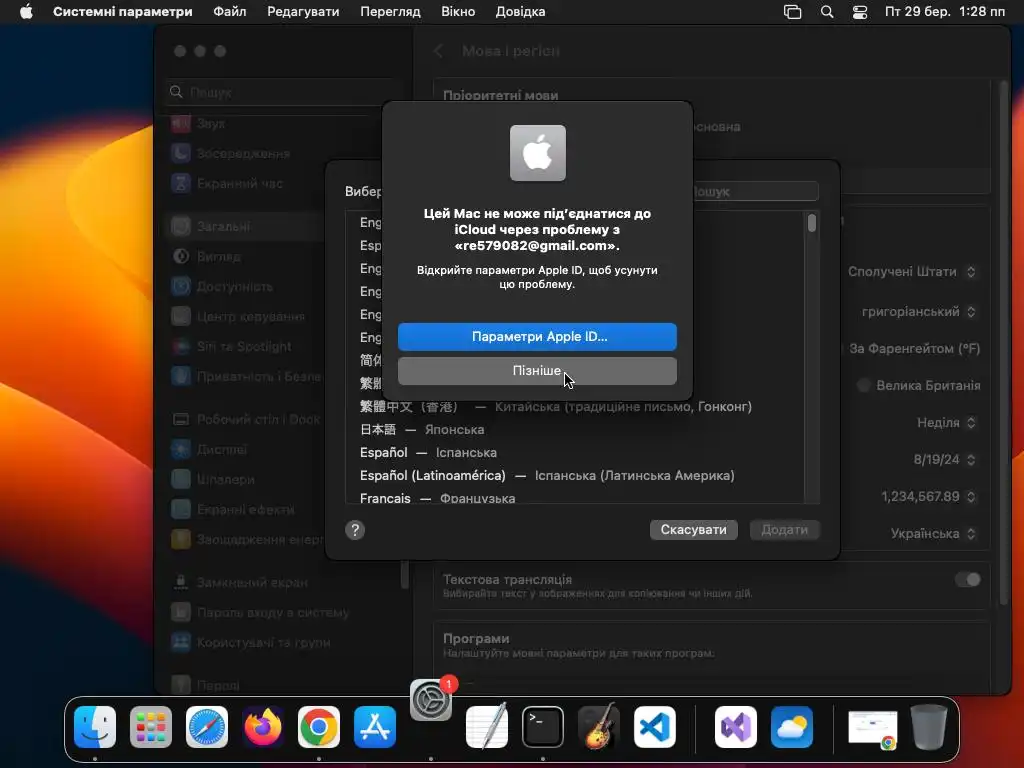
Task: Click the language list scrollbar thumb
Action: coord(812,223)
